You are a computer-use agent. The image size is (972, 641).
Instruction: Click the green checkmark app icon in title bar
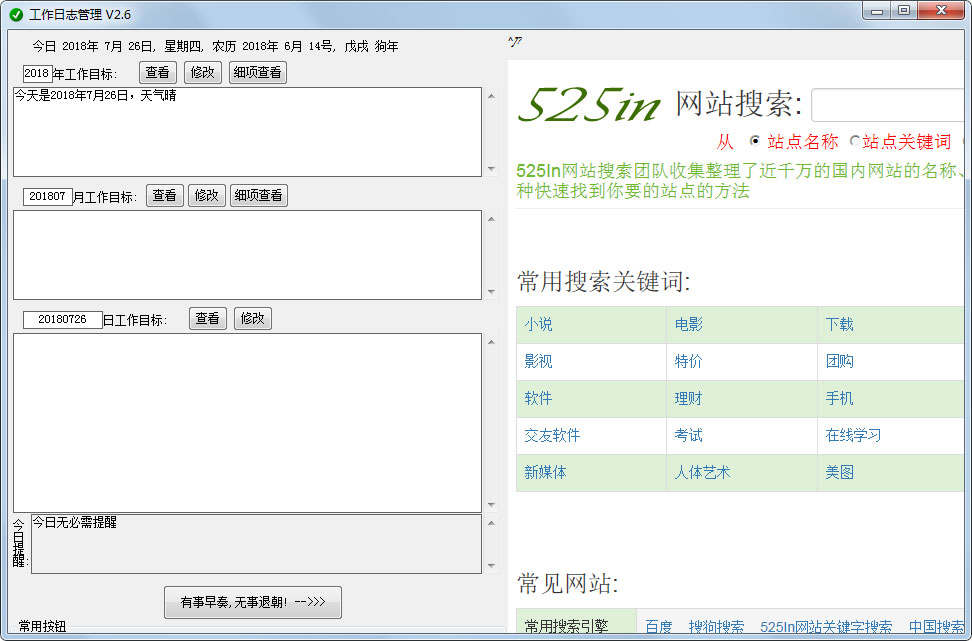16,14
